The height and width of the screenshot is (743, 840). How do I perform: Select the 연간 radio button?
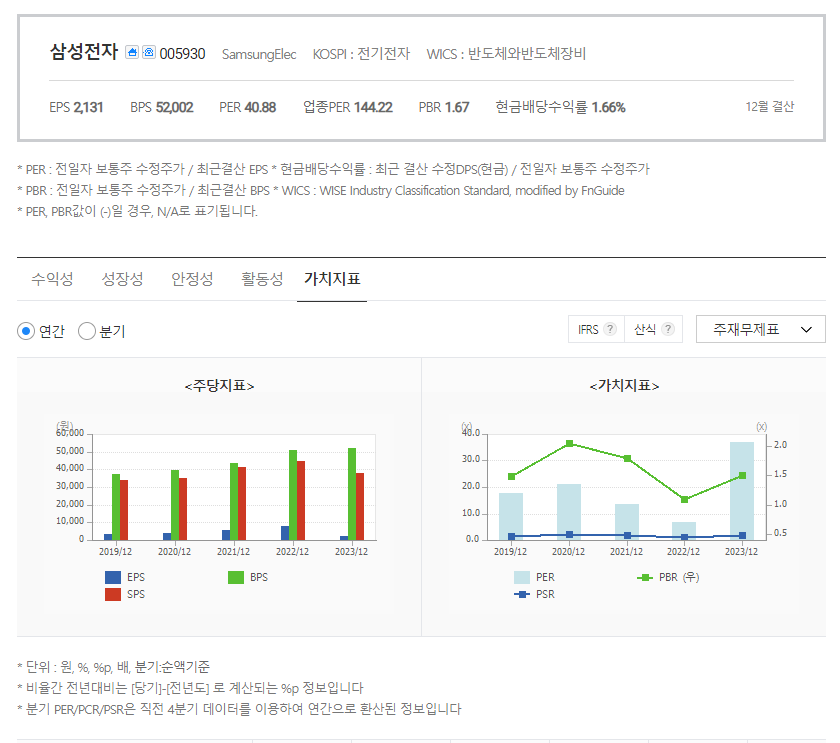tap(26, 331)
